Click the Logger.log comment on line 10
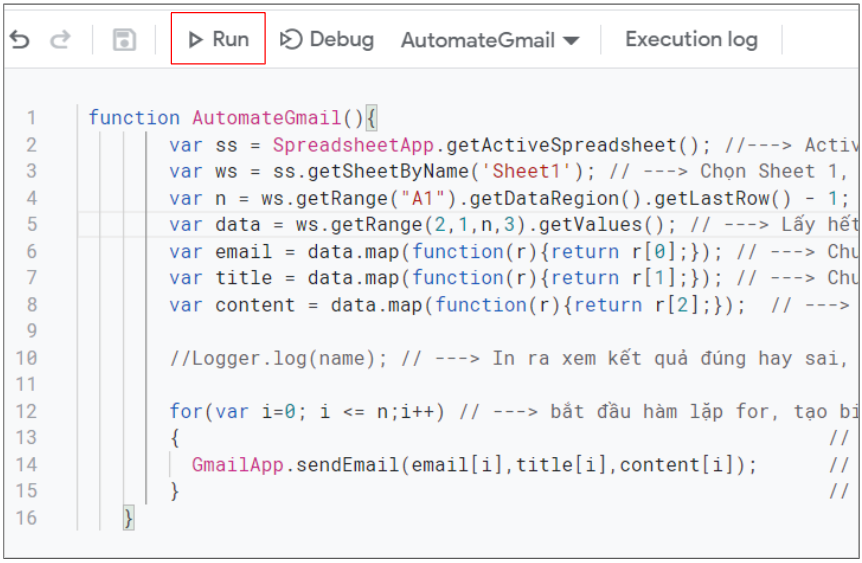862x563 pixels. [x=278, y=358]
